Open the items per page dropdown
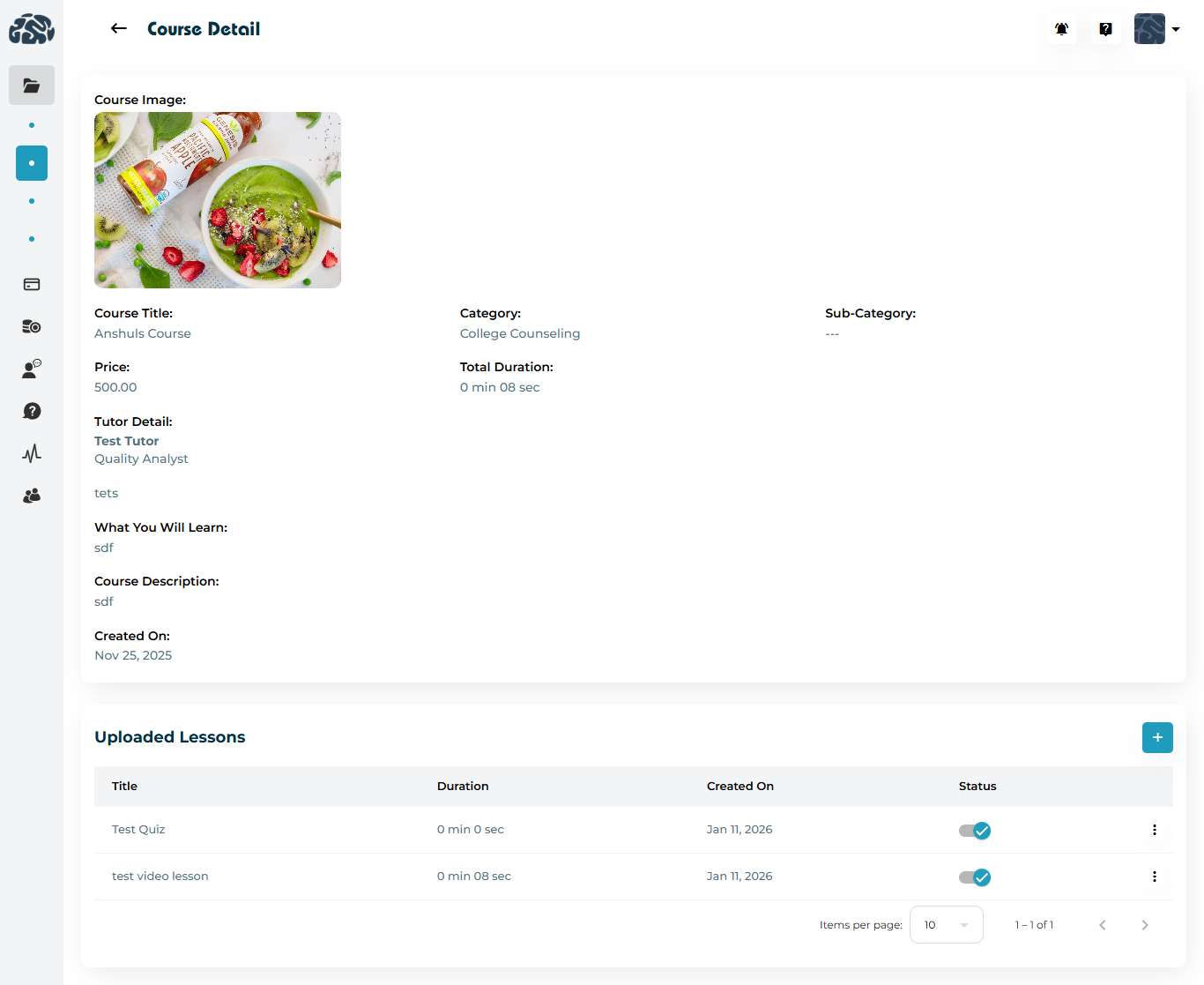Screen dimensions: 1204x985 (x=946, y=925)
